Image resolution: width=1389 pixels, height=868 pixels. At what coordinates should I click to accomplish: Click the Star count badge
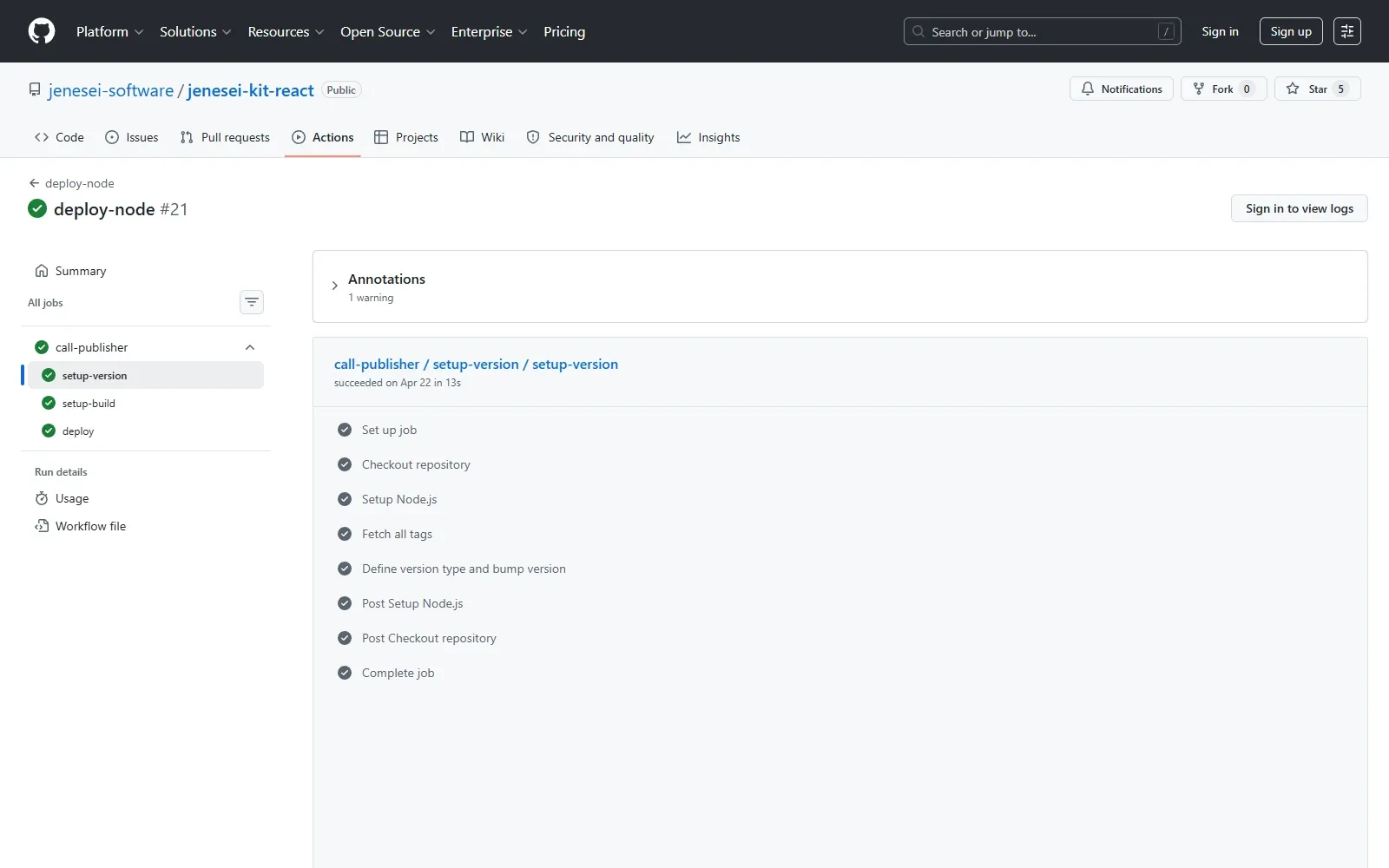point(1340,89)
